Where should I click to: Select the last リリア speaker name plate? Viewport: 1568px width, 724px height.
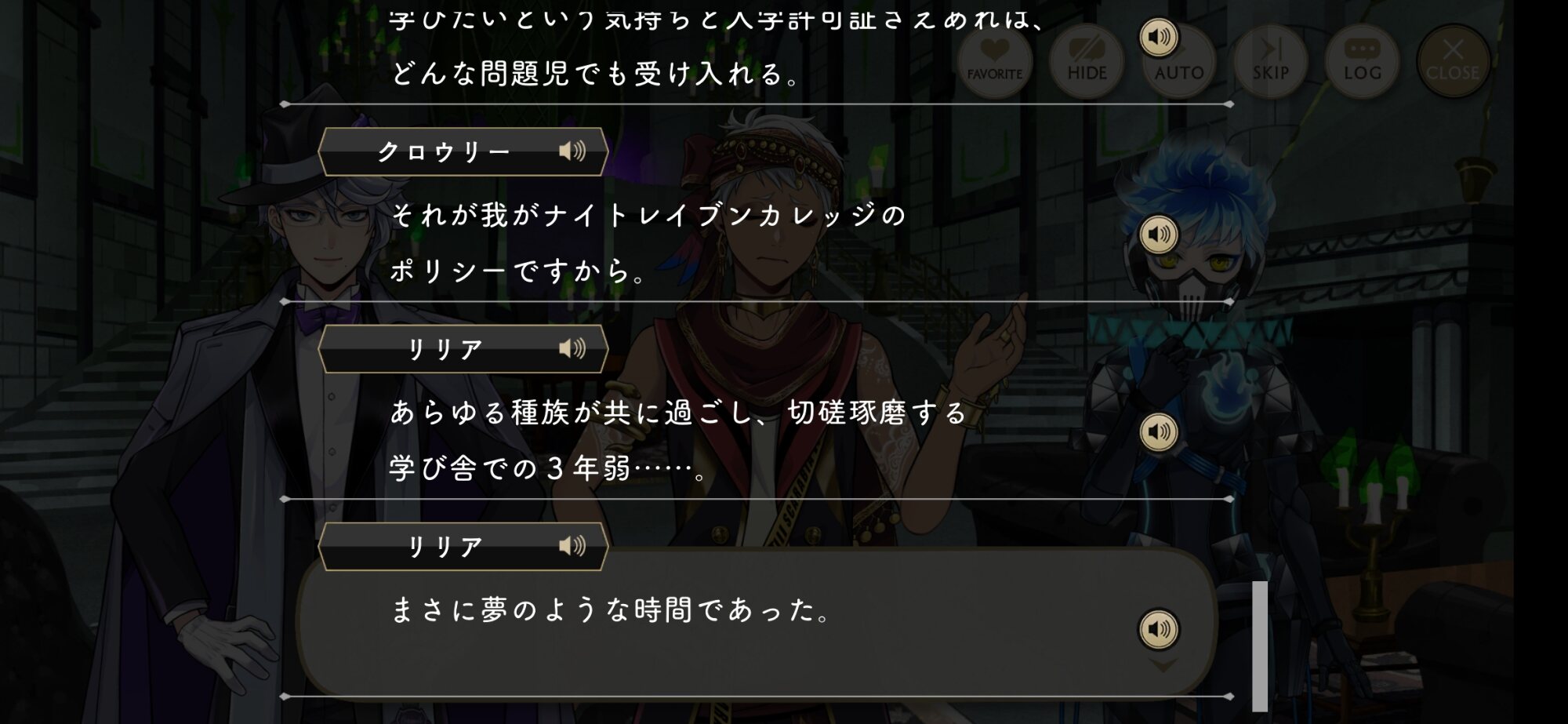point(463,547)
